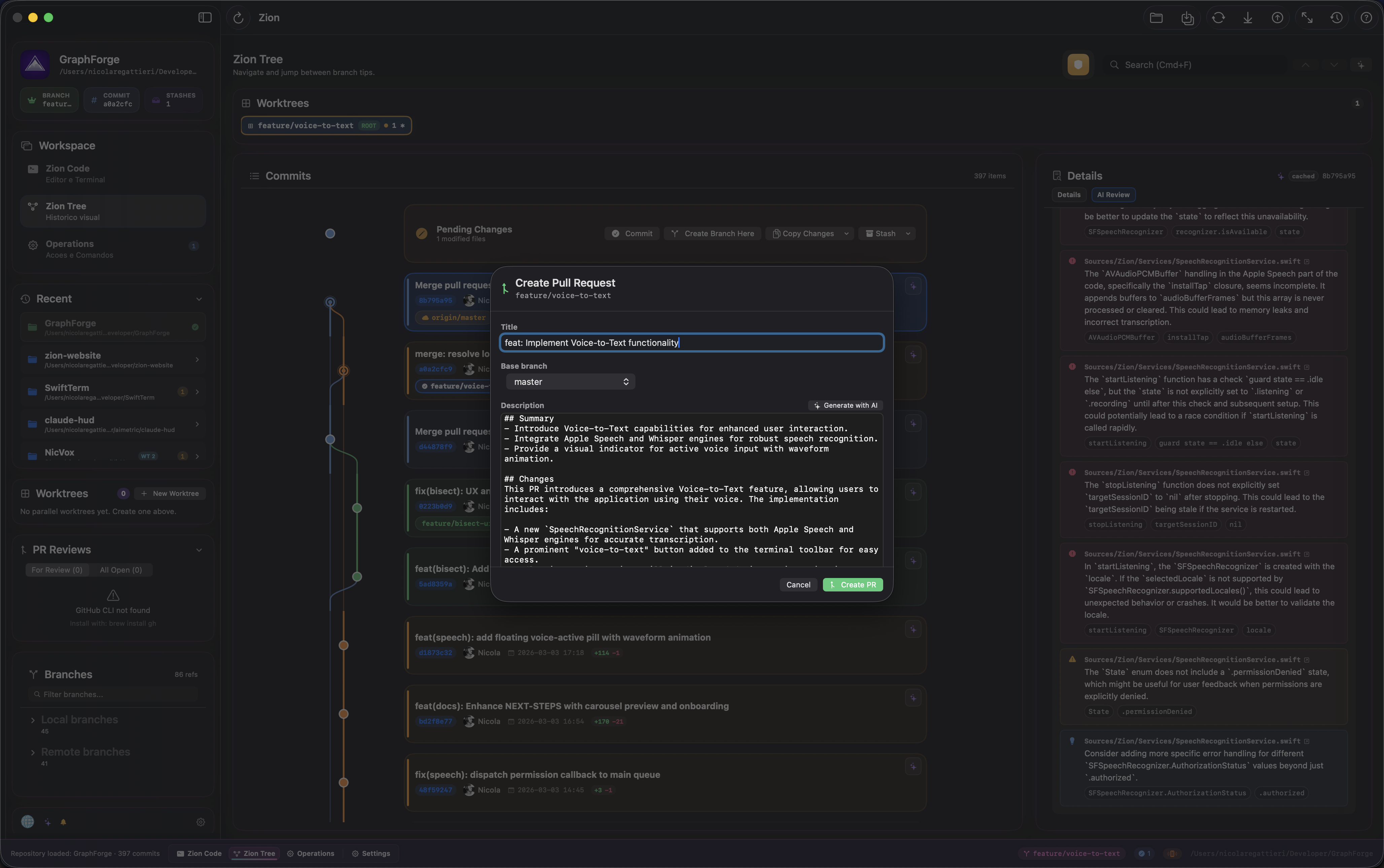Open history via the clock icon
The height and width of the screenshot is (868, 1384).
coord(1336,18)
